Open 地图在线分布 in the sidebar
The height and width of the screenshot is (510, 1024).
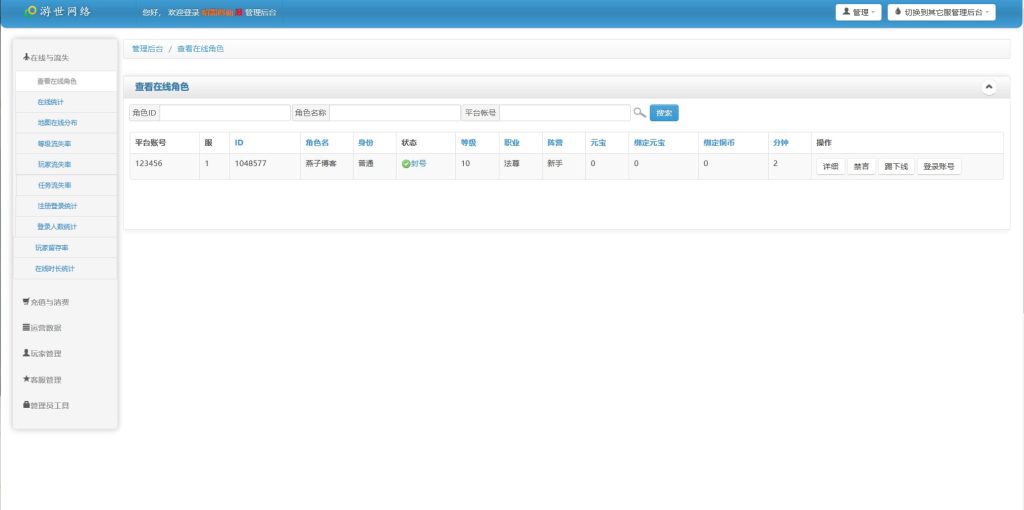[x=57, y=122]
